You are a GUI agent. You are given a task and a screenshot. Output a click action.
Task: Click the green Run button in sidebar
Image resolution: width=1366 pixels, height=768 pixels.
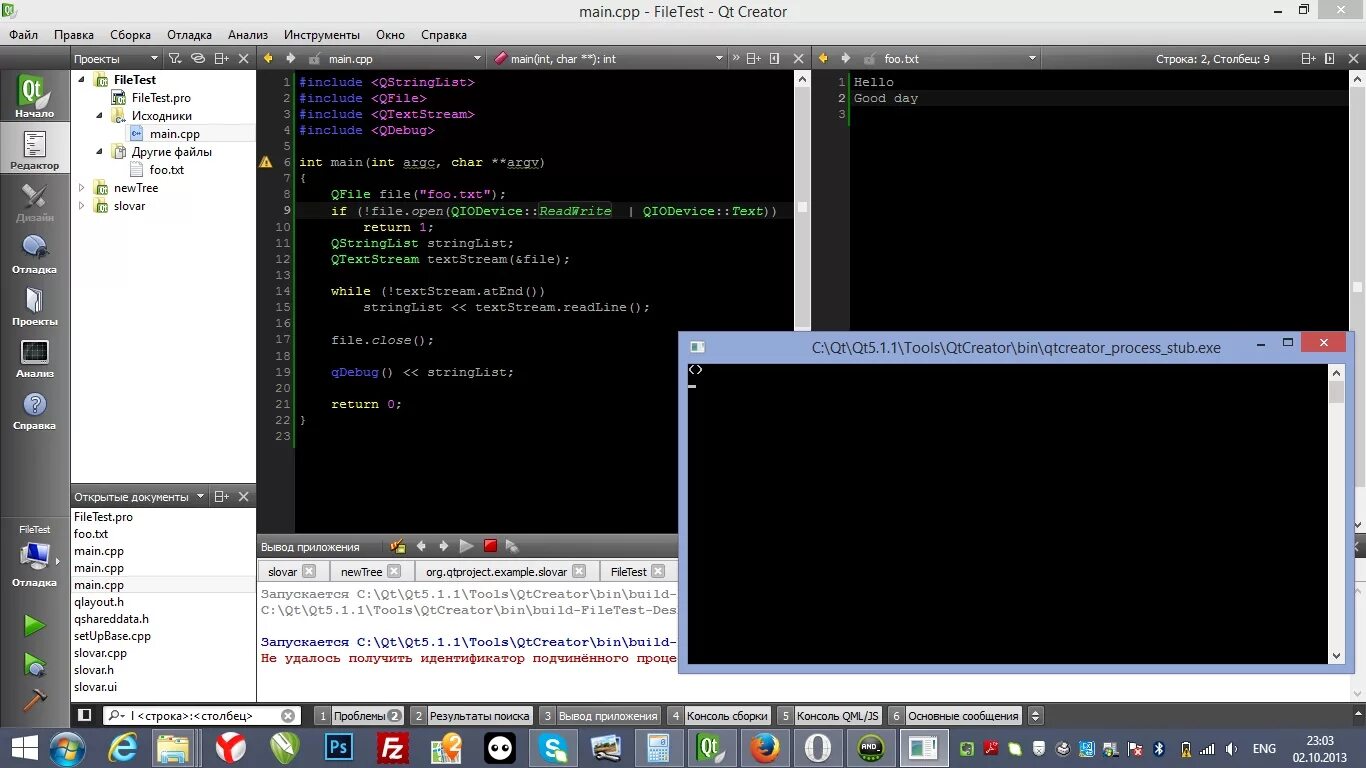[x=34, y=626]
